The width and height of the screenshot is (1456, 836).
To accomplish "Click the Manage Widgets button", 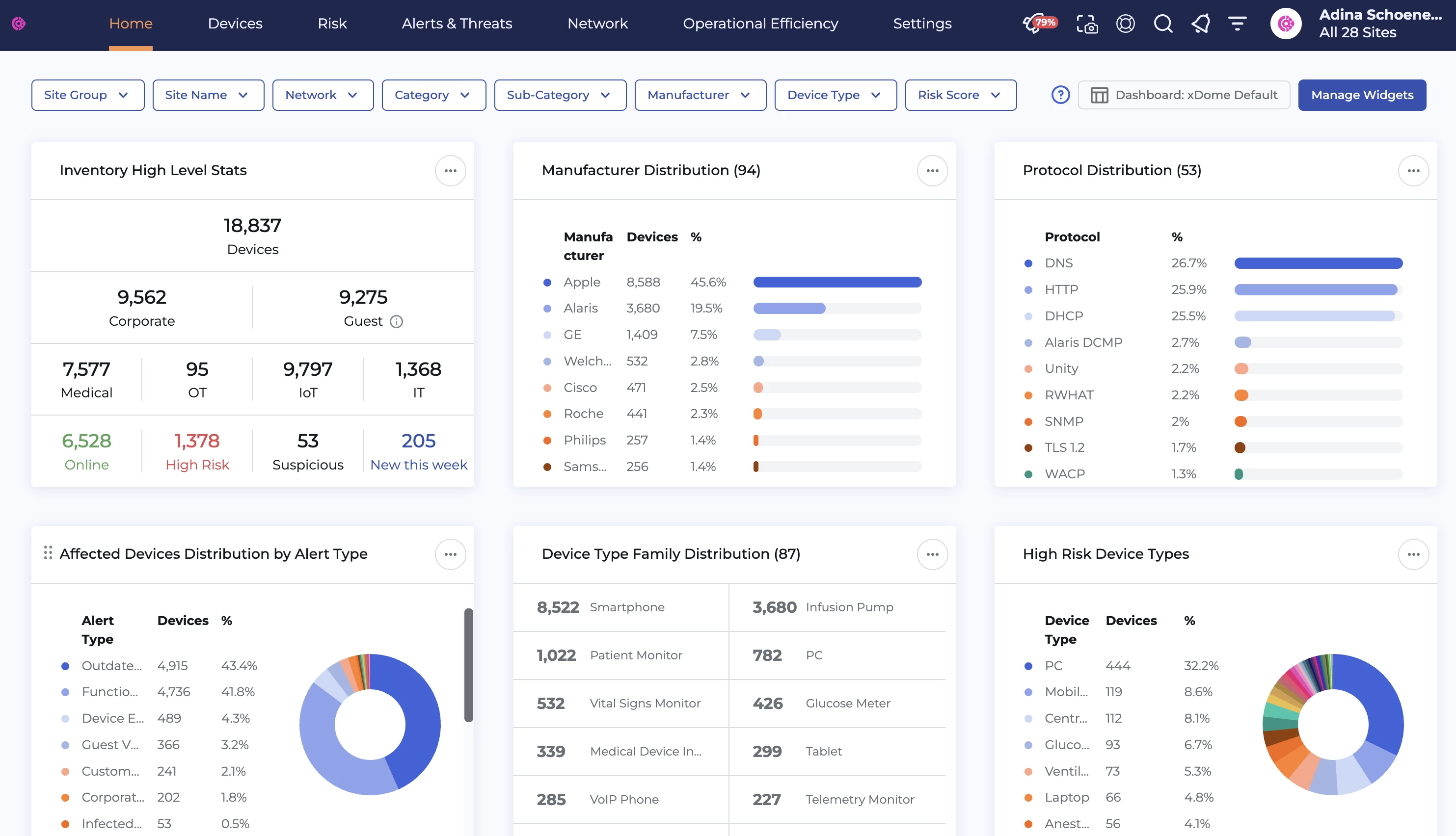I will coord(1361,95).
